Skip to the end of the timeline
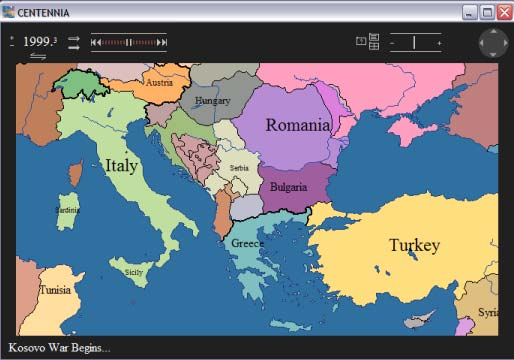This screenshot has width=514, height=360. (x=164, y=42)
